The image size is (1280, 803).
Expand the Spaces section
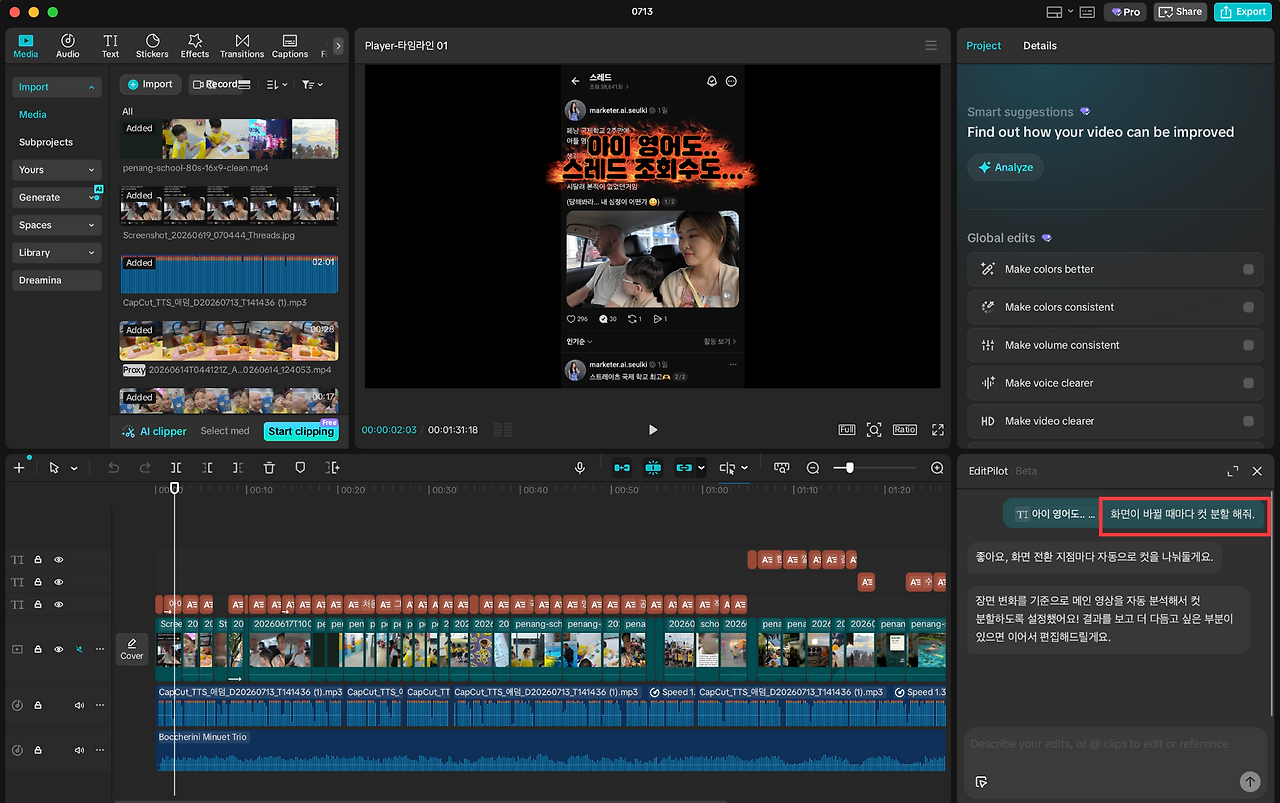coord(57,225)
